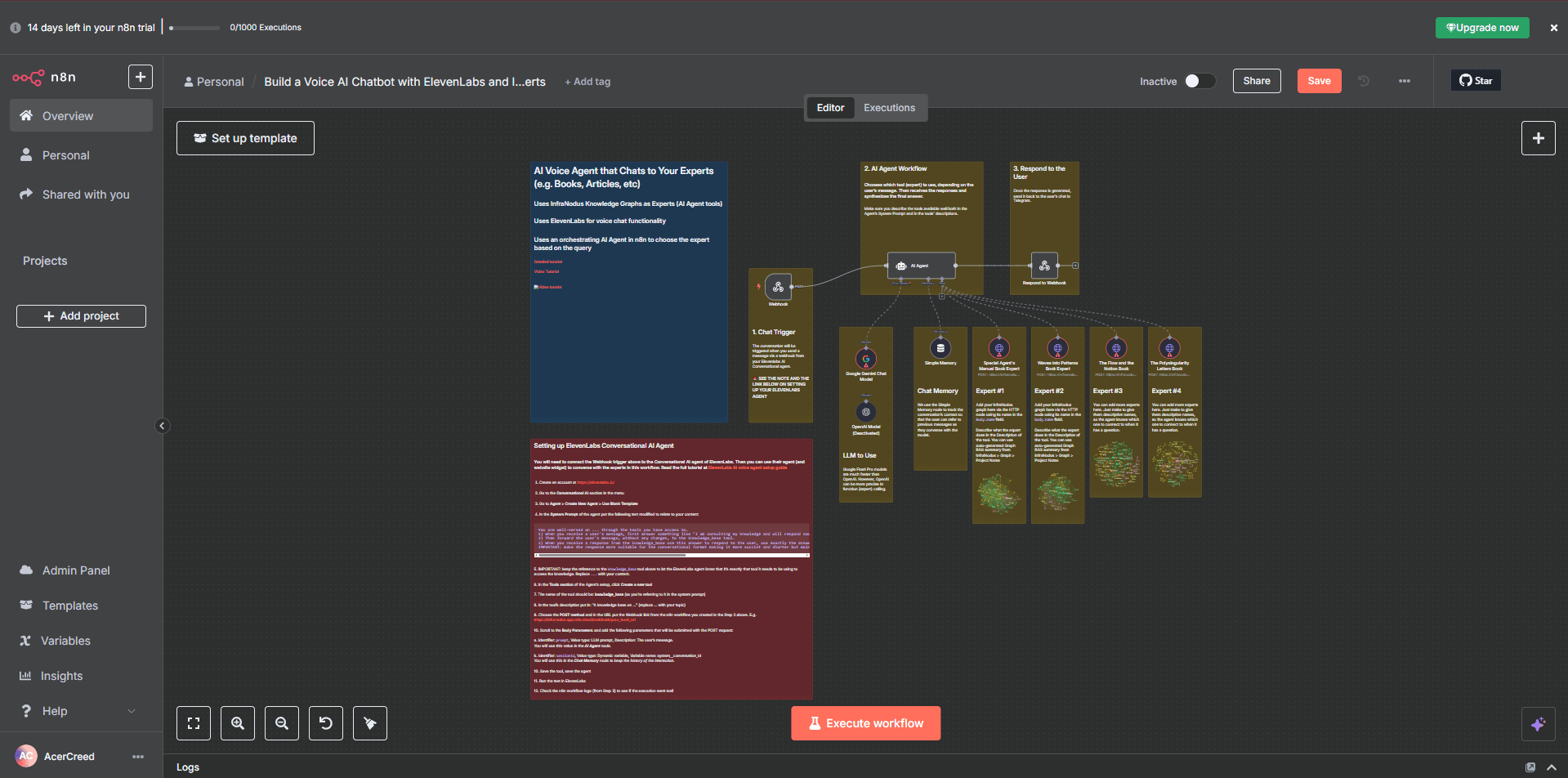Toggle the workflow Inactive switch
This screenshot has width=1568, height=778.
click(1199, 81)
